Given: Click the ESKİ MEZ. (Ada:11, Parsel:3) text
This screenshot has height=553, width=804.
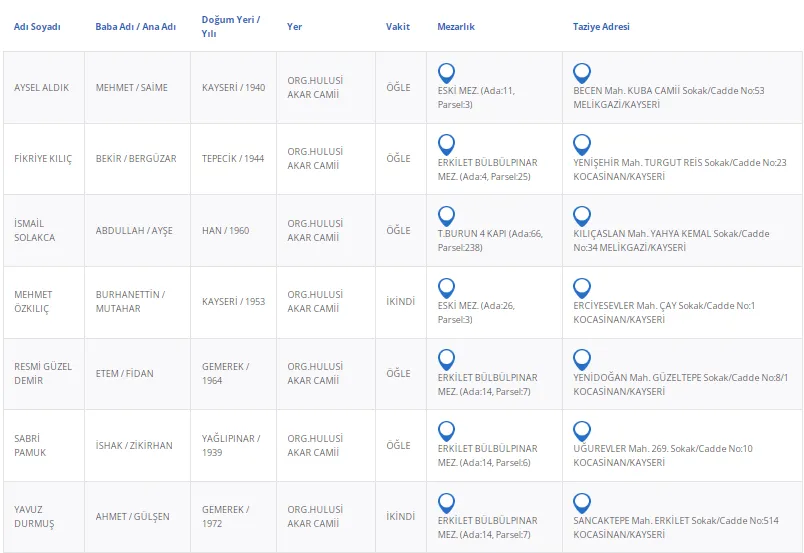Looking at the screenshot, I should pos(476,97).
